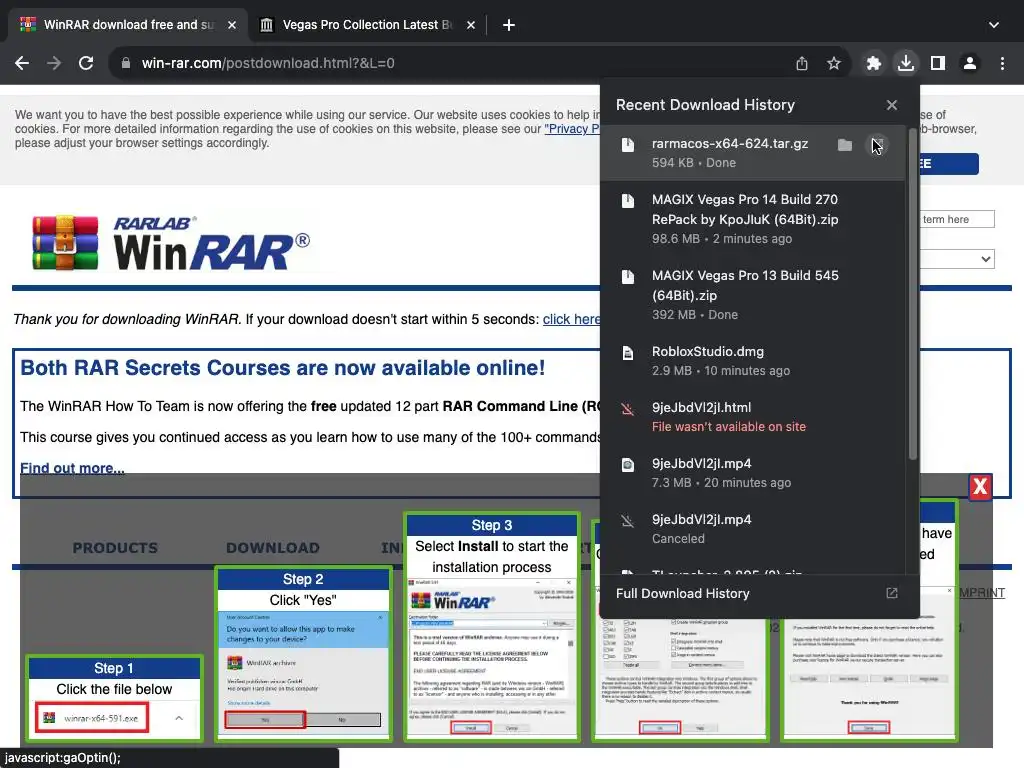Click the '9jeJbdVl2jI.html' filename

coord(701,408)
